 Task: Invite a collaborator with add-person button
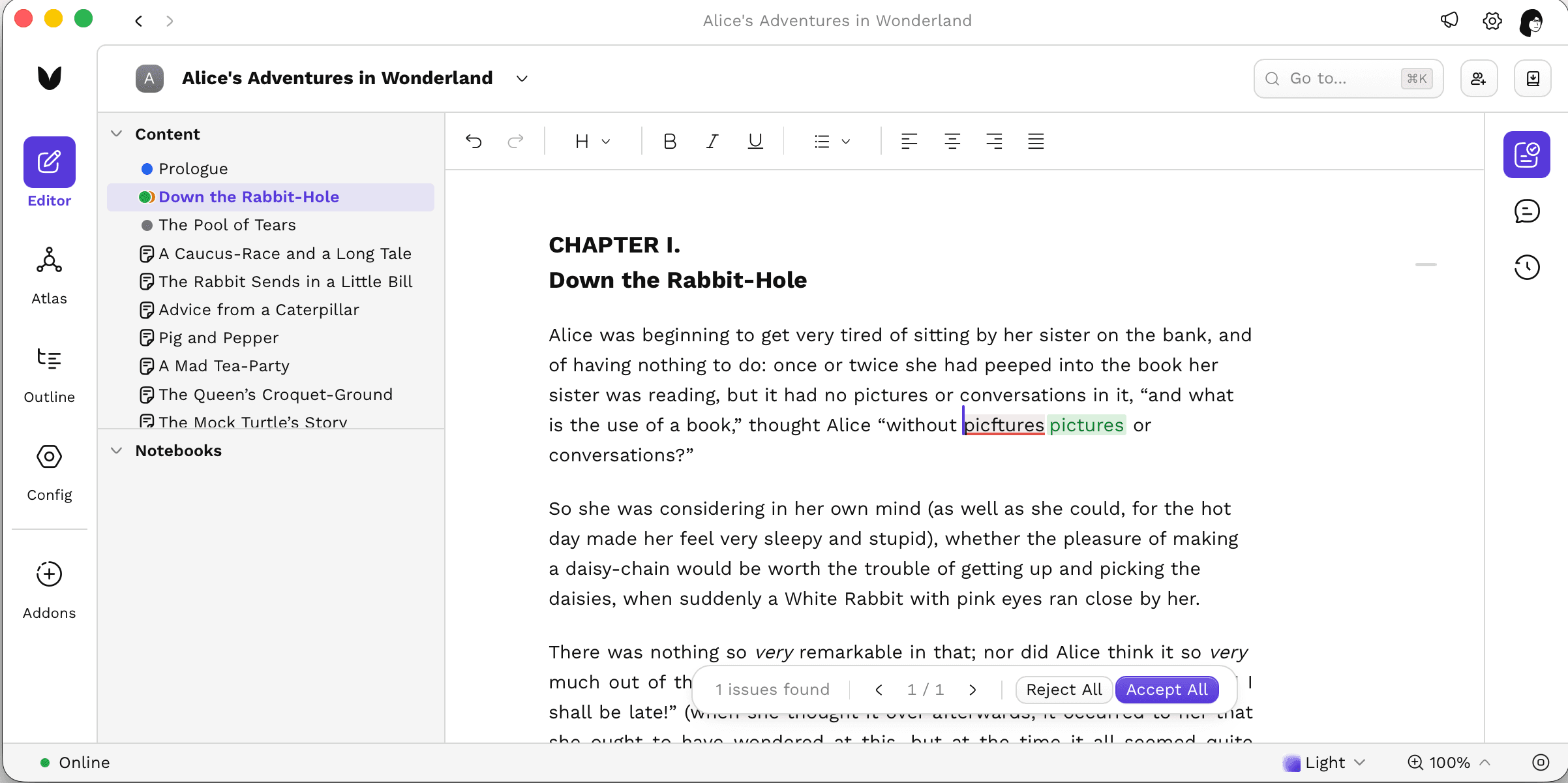point(1479,78)
